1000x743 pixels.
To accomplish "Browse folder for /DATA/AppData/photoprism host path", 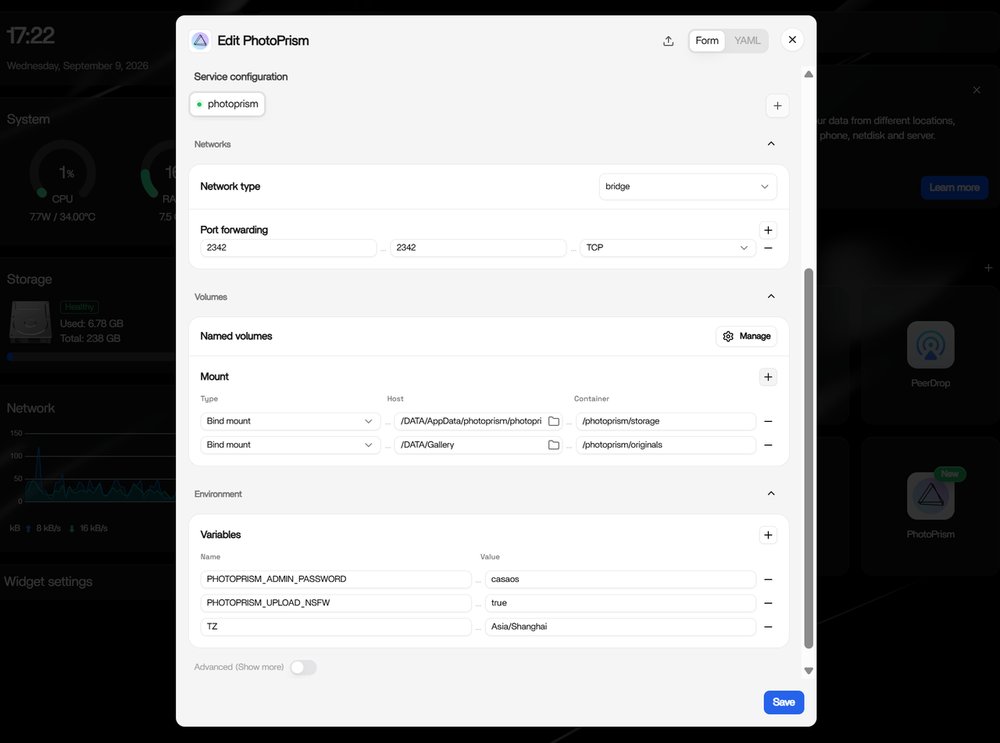I will point(554,421).
